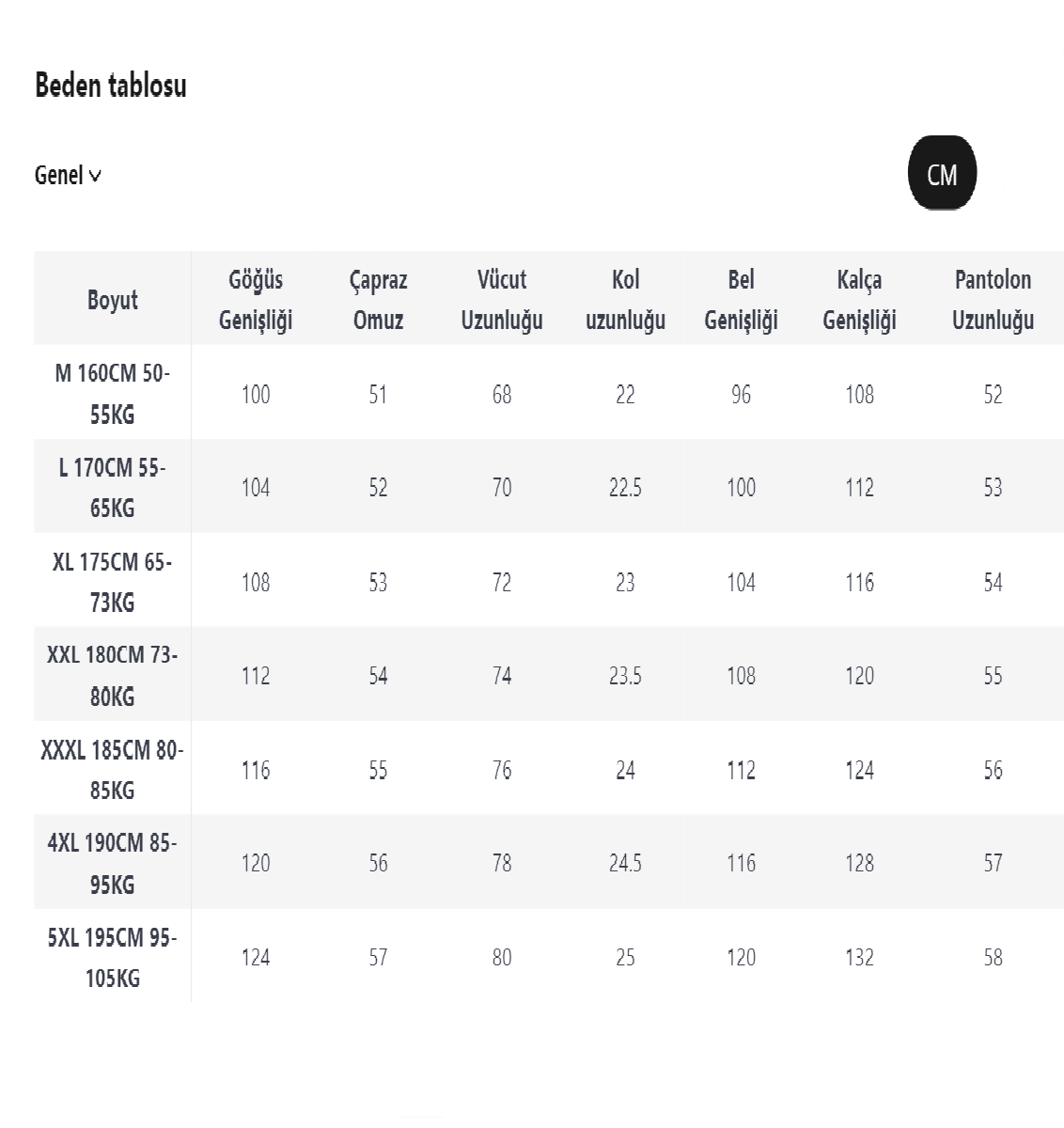Viewport: 1064px width, 1128px height.
Task: Choose the XL 175CM 65-73KG row label
Action: (112, 582)
